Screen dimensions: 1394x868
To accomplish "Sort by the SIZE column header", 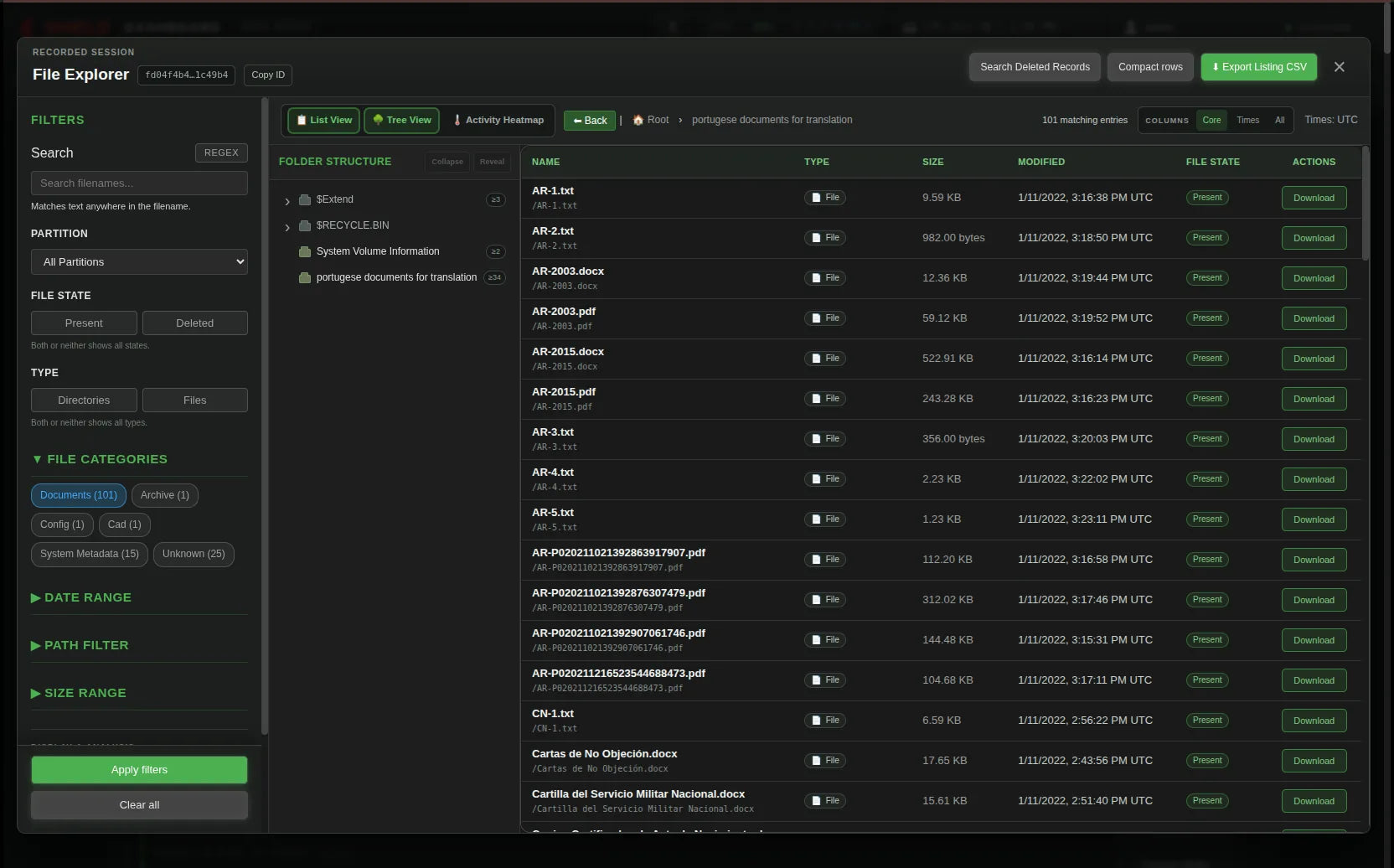I will pos(932,162).
